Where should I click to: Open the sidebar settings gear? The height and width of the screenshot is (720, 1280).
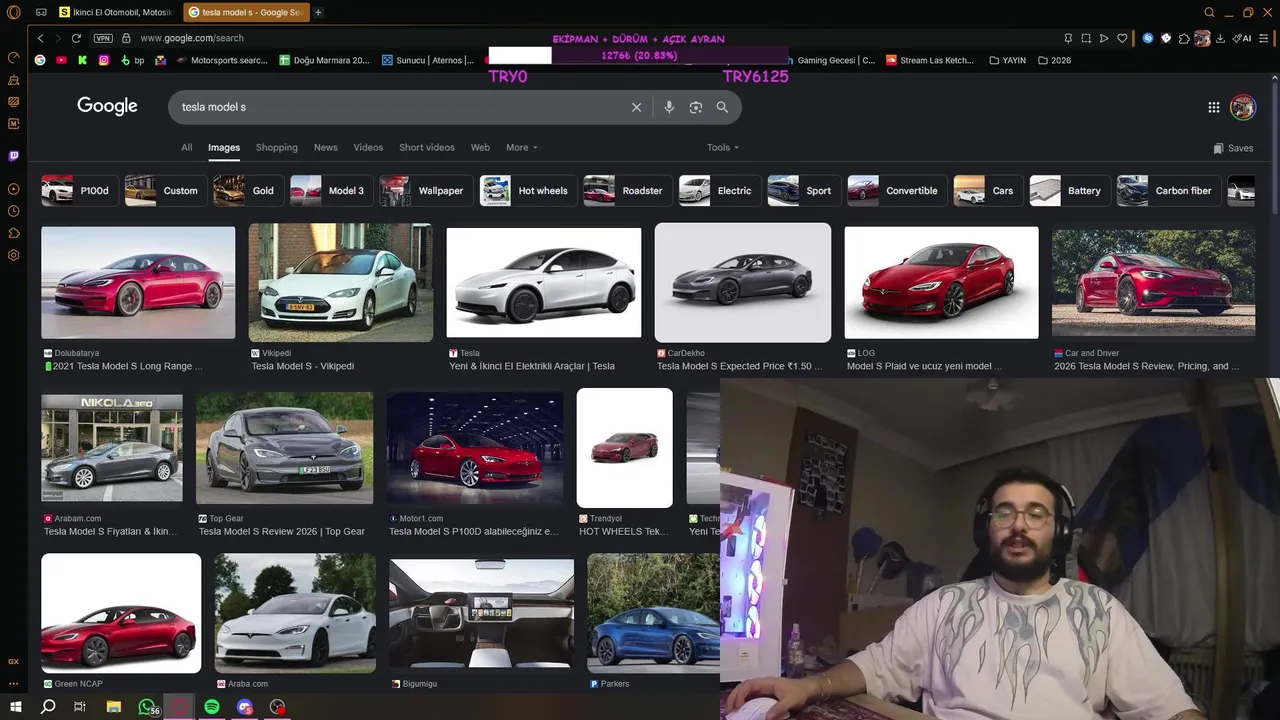(x=14, y=255)
